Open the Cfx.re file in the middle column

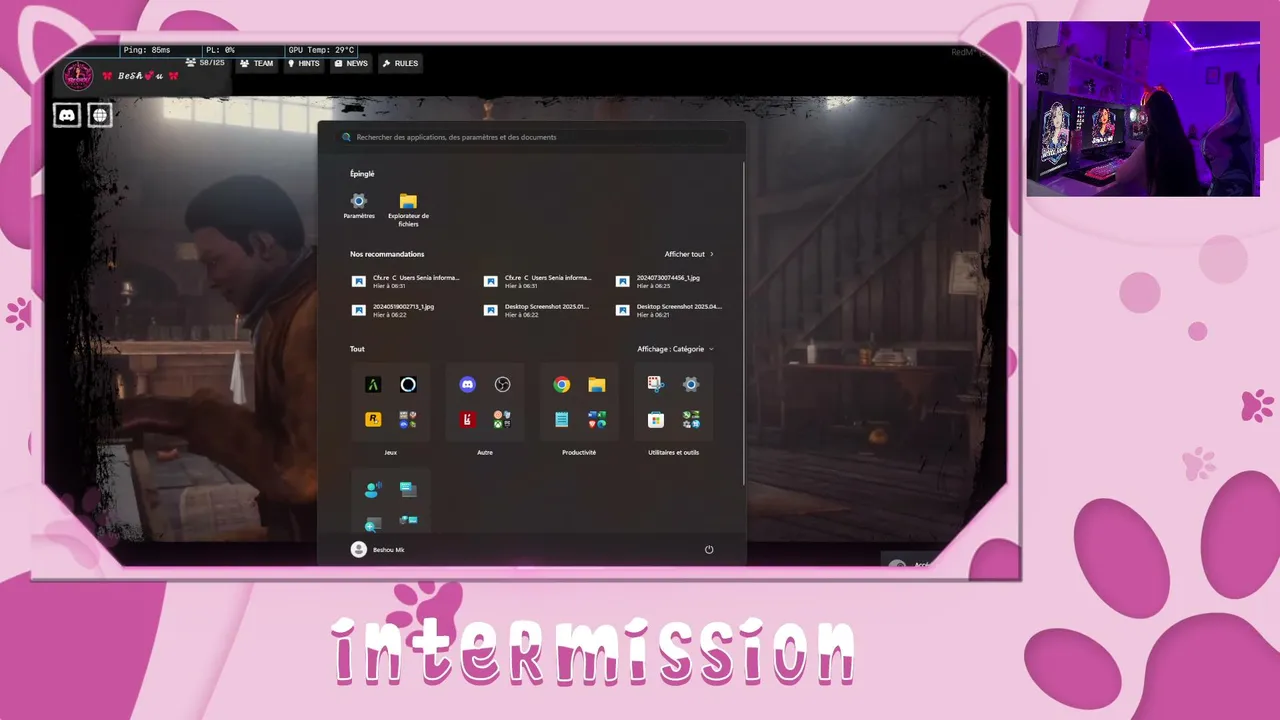(539, 282)
